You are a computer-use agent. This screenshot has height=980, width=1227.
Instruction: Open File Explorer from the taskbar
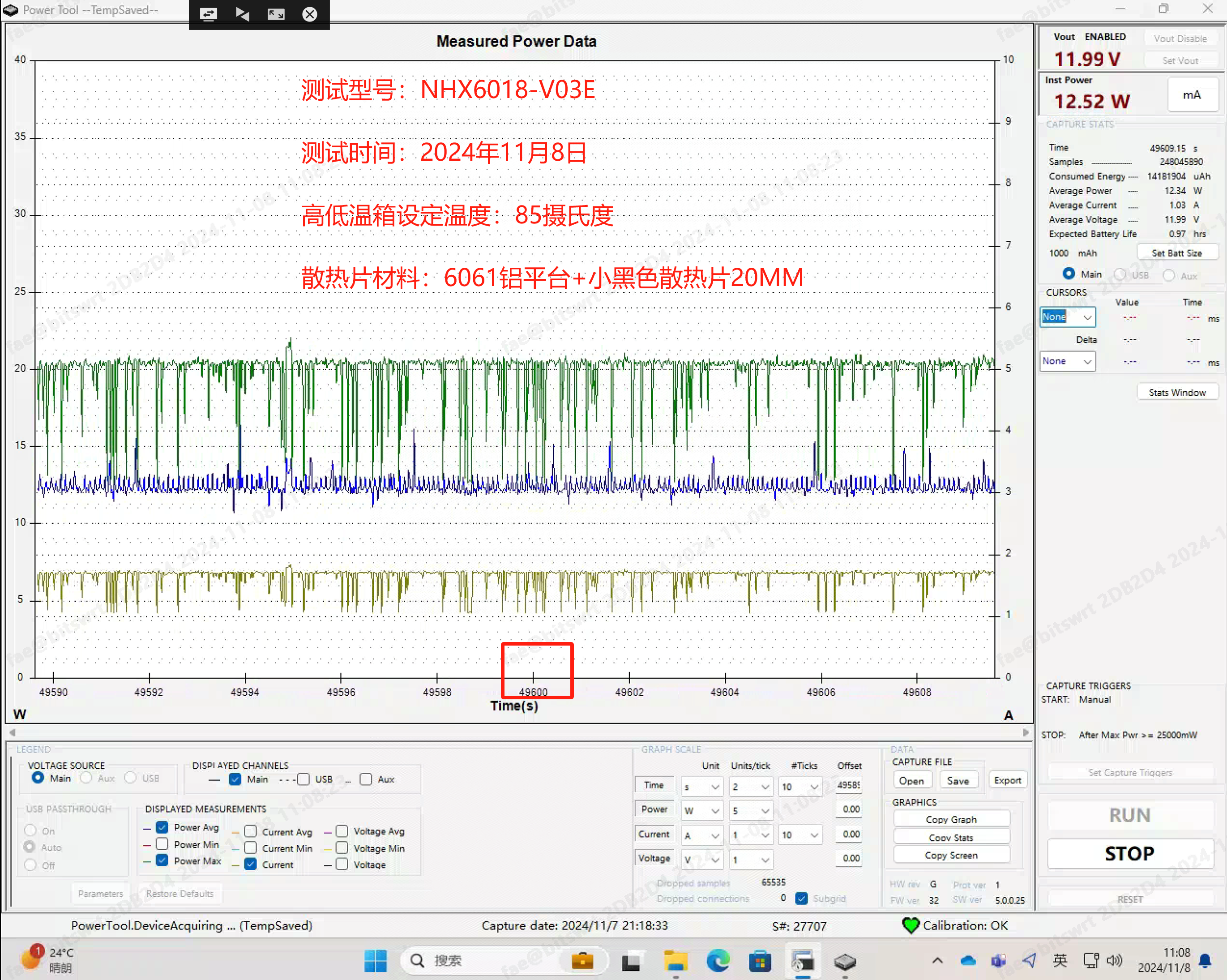[x=675, y=961]
